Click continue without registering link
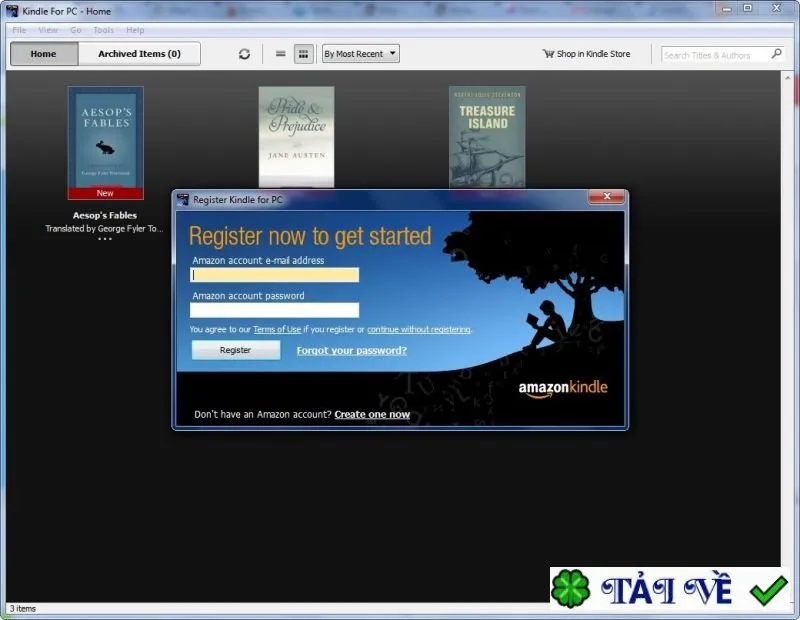The height and width of the screenshot is (620, 800). point(419,329)
